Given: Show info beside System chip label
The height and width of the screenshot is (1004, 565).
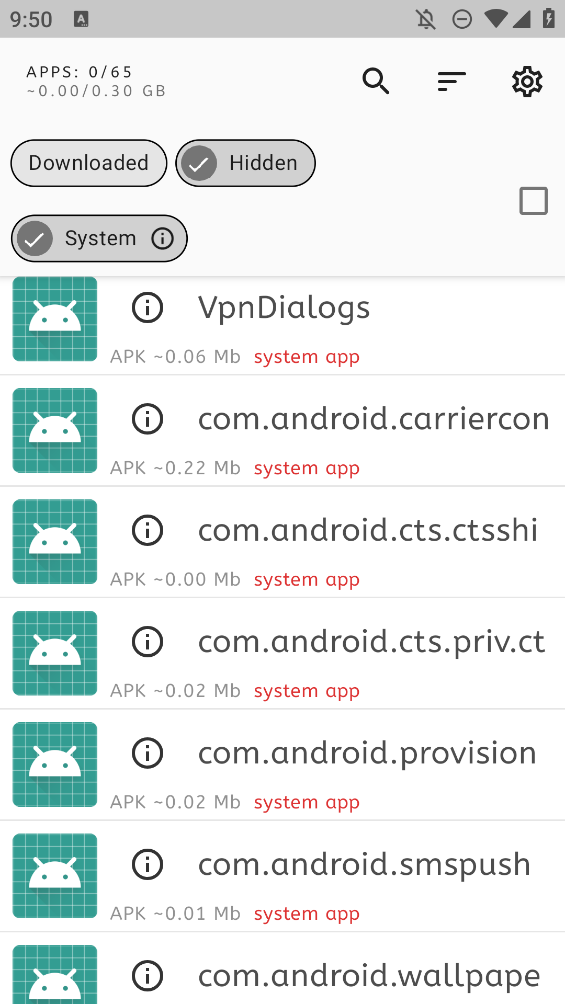Looking at the screenshot, I should [162, 238].
